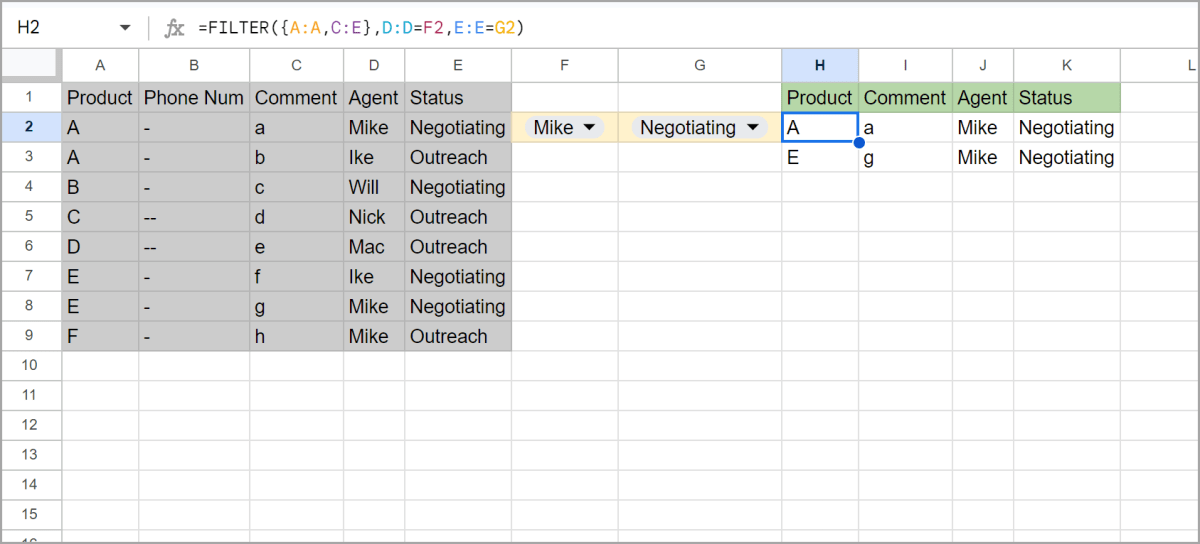1200x544 pixels.
Task: Click cell A6 containing D
Action: click(100, 247)
